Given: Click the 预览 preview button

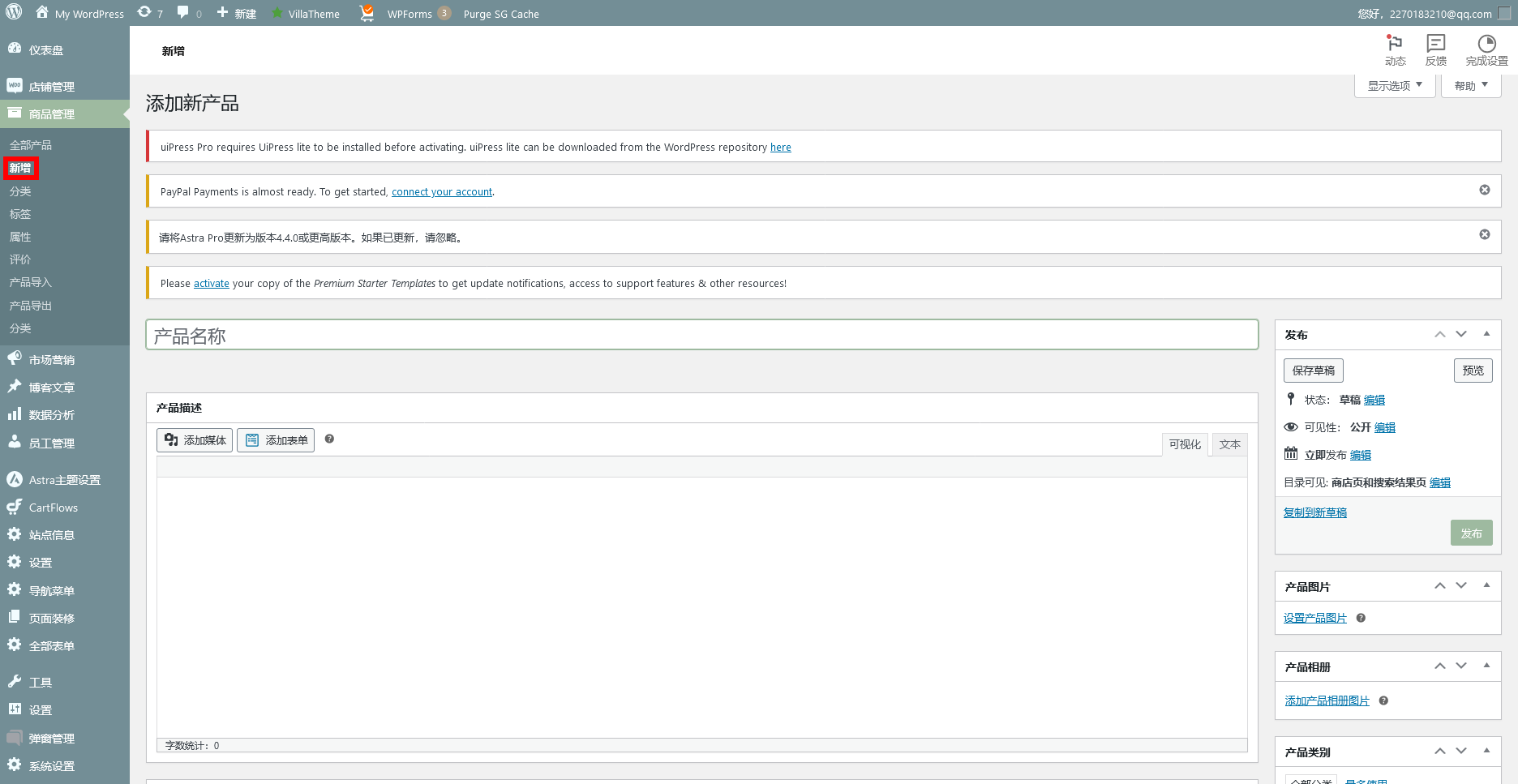Looking at the screenshot, I should click(1473, 371).
